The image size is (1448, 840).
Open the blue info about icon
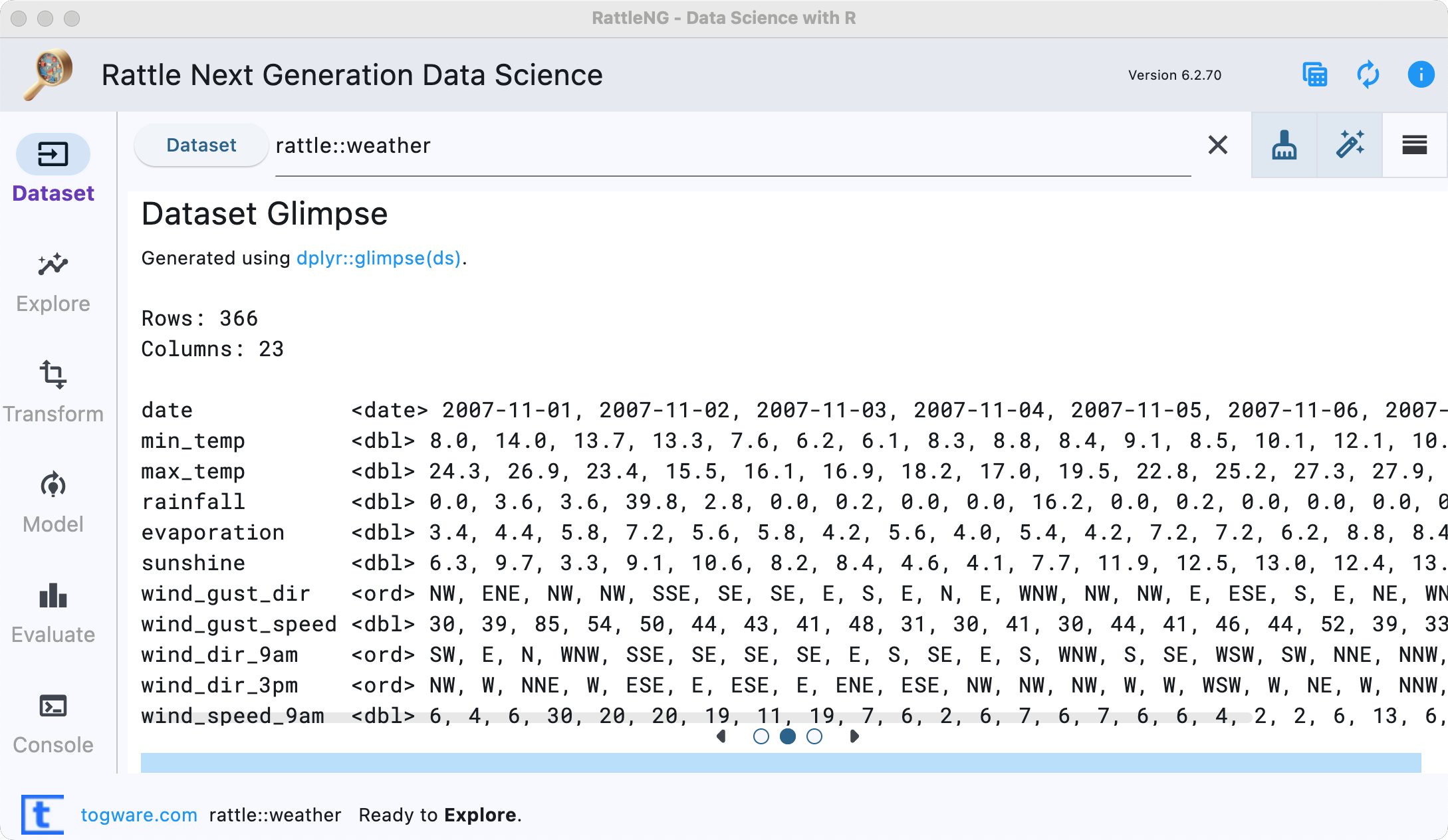pyautogui.click(x=1421, y=74)
